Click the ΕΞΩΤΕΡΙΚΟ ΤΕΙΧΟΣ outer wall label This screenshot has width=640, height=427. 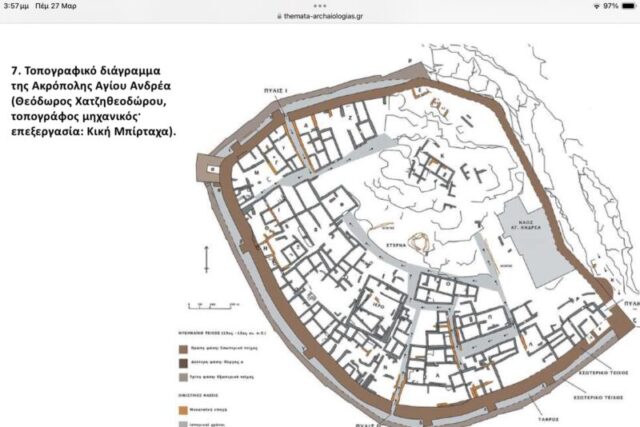tap(598, 397)
